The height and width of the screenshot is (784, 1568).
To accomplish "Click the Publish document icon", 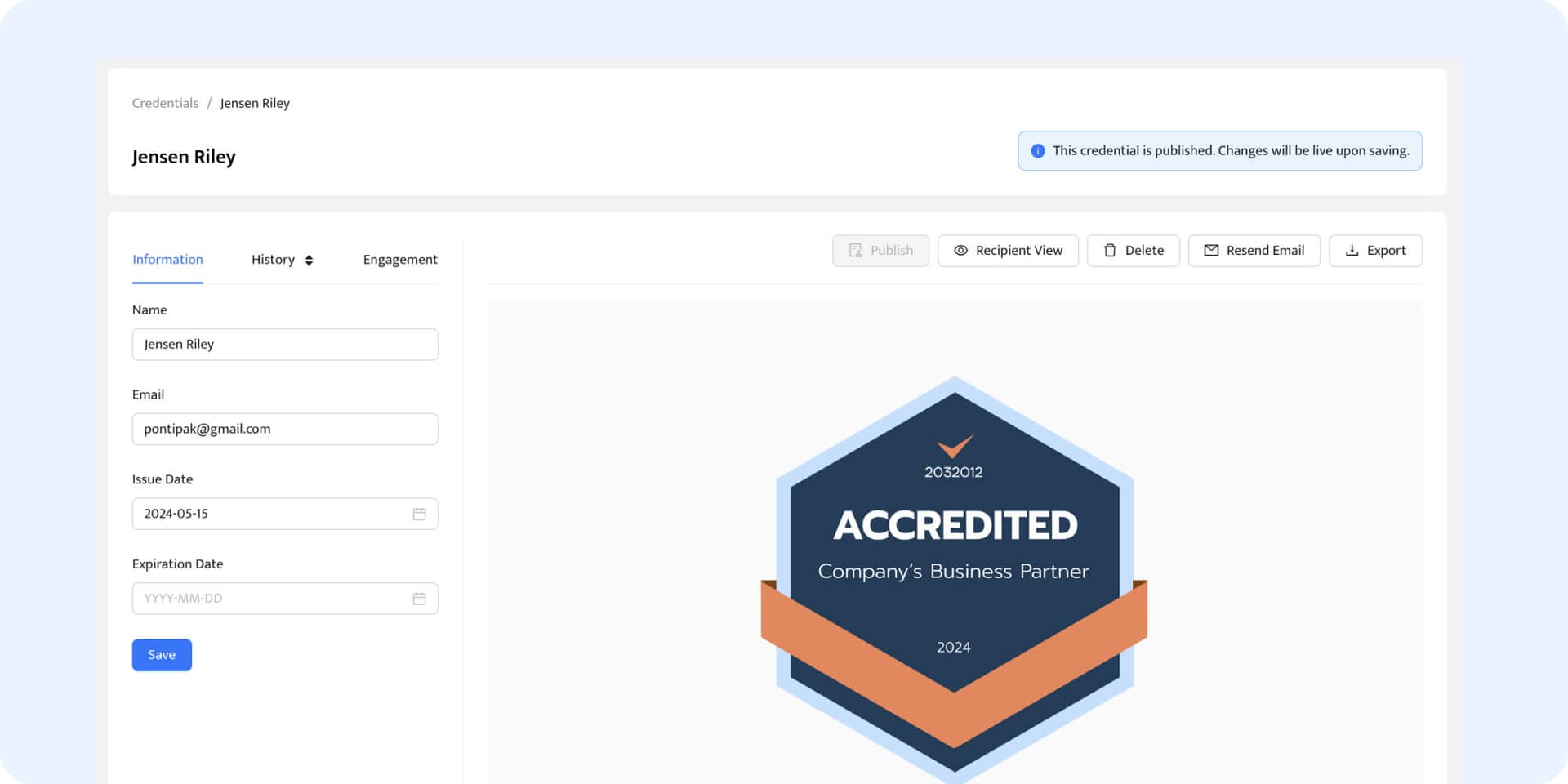I will tap(855, 251).
